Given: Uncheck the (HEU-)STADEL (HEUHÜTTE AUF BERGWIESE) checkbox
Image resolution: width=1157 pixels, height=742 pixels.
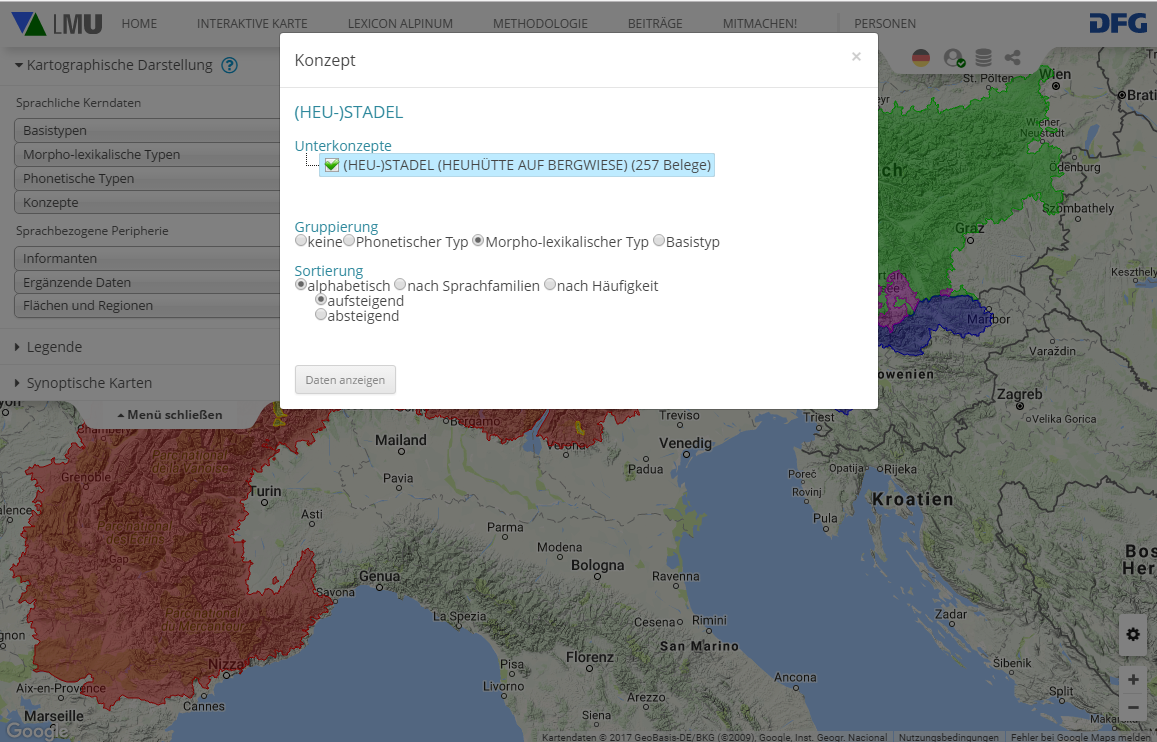Looking at the screenshot, I should pos(332,165).
